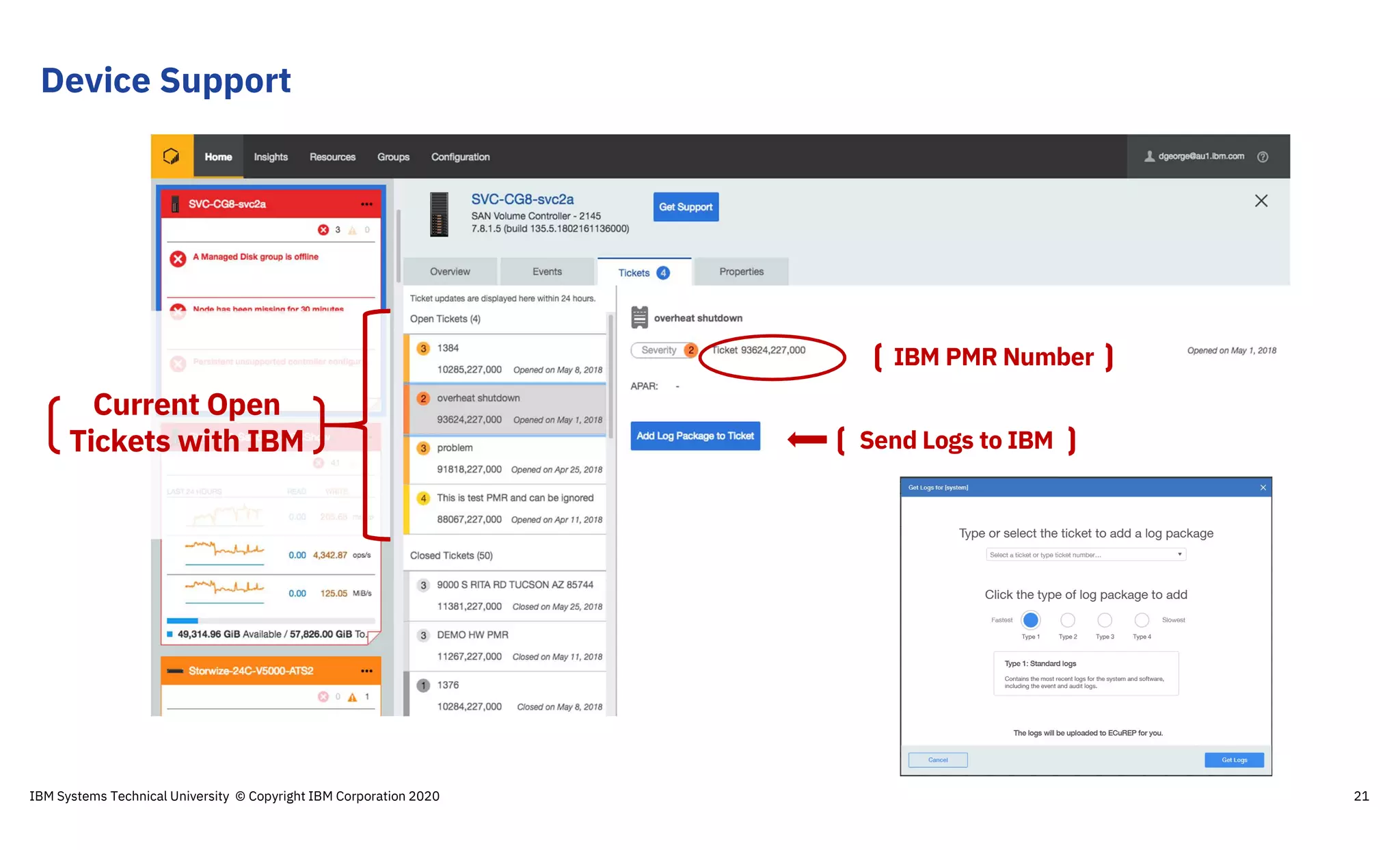The width and height of the screenshot is (1400, 850).
Task: Click severity 4 badge of test PMR ticket
Action: click(x=423, y=499)
